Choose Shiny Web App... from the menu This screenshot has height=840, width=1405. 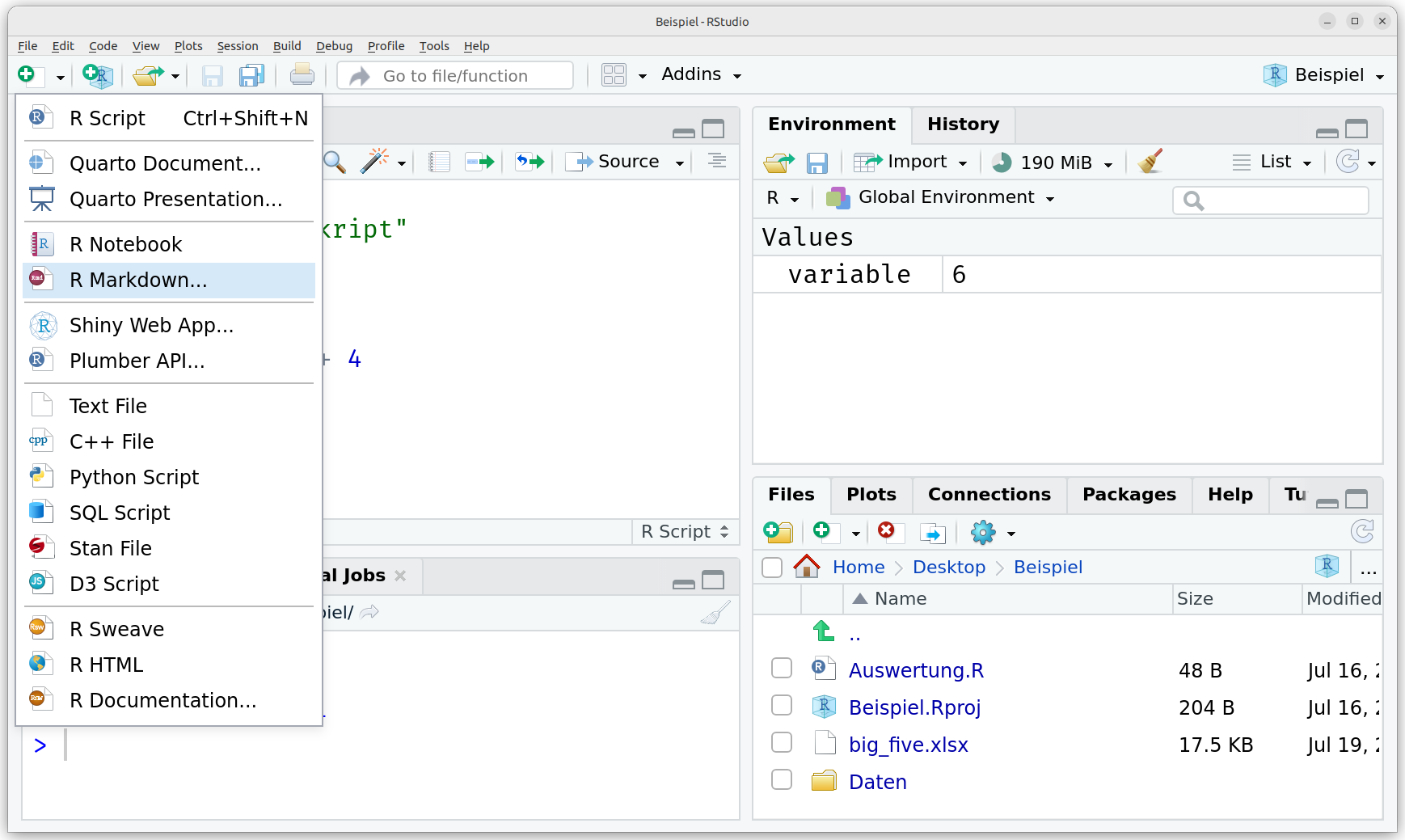pos(169,325)
